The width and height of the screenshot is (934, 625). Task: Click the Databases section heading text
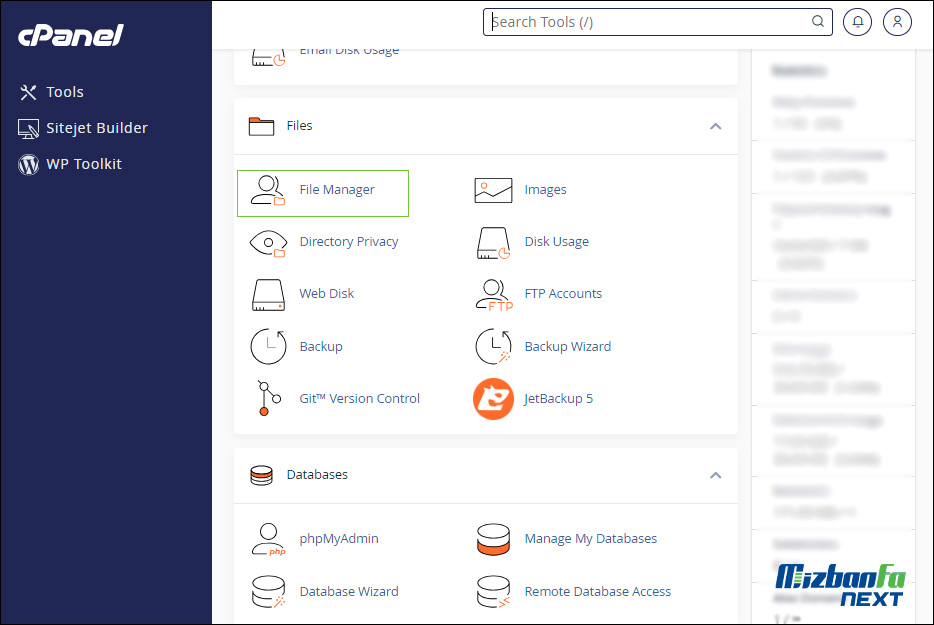point(317,474)
